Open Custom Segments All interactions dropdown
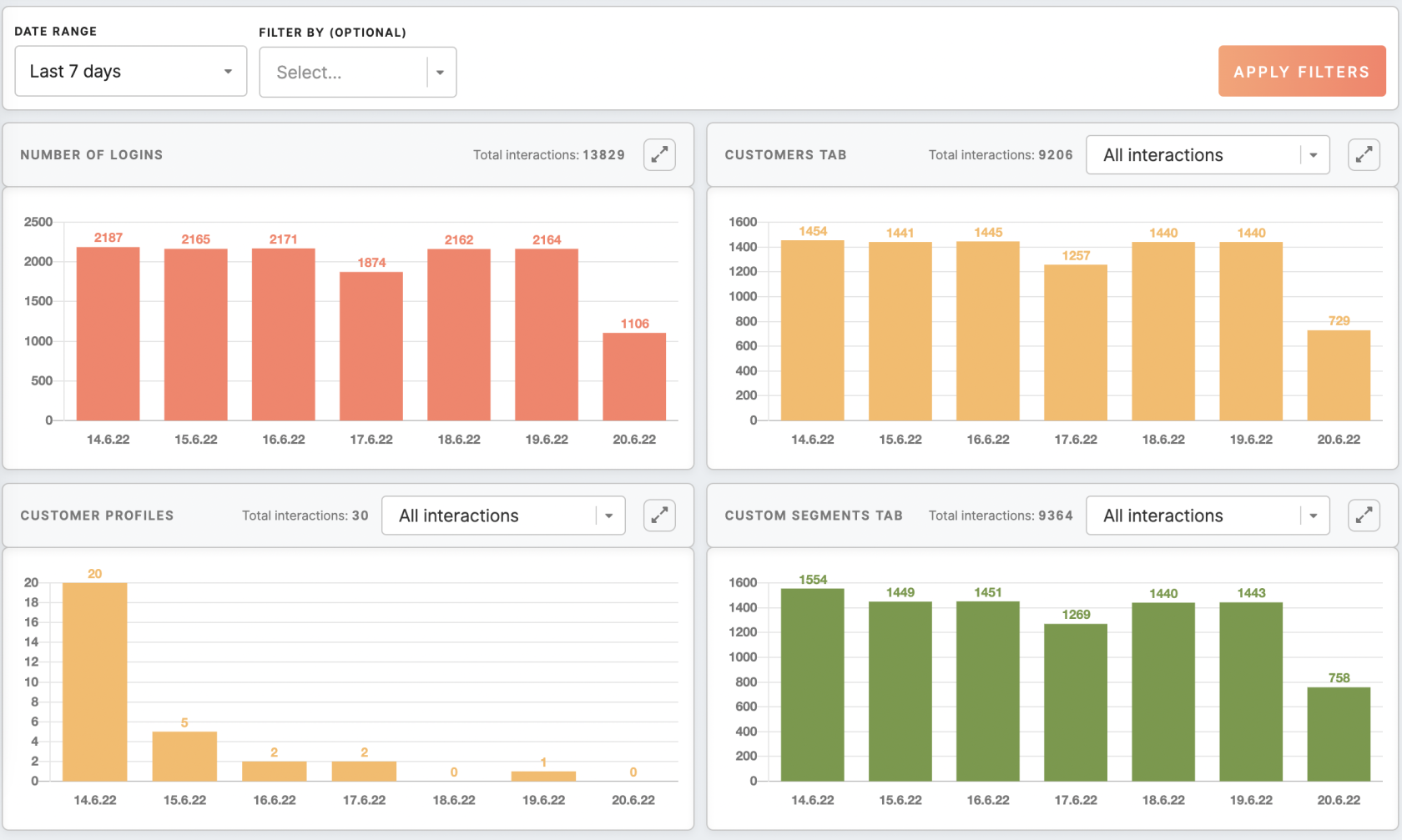 pyautogui.click(x=1208, y=516)
